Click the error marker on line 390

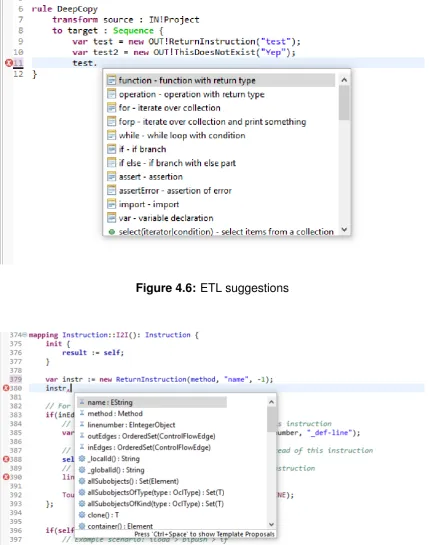click(6, 477)
